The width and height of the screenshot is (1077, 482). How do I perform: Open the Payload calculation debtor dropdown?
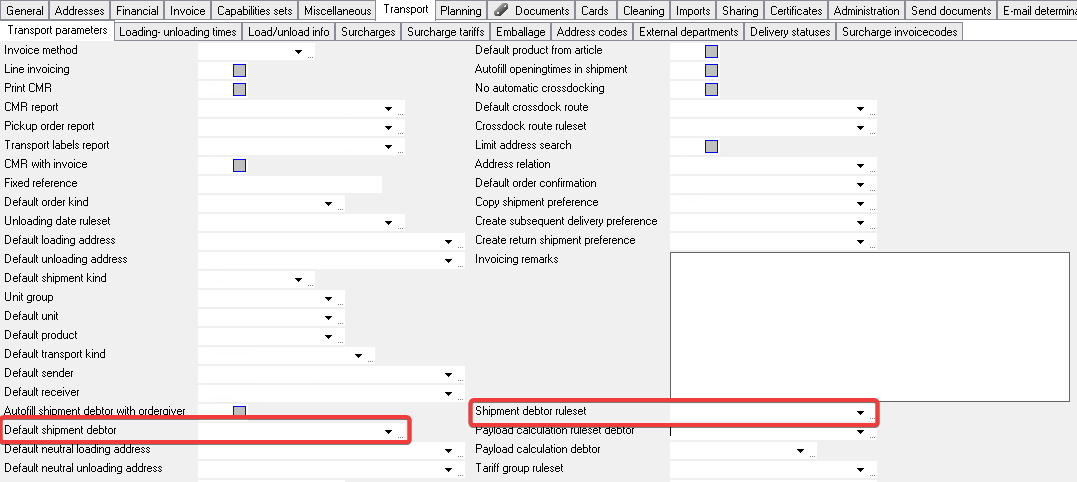(x=800, y=450)
